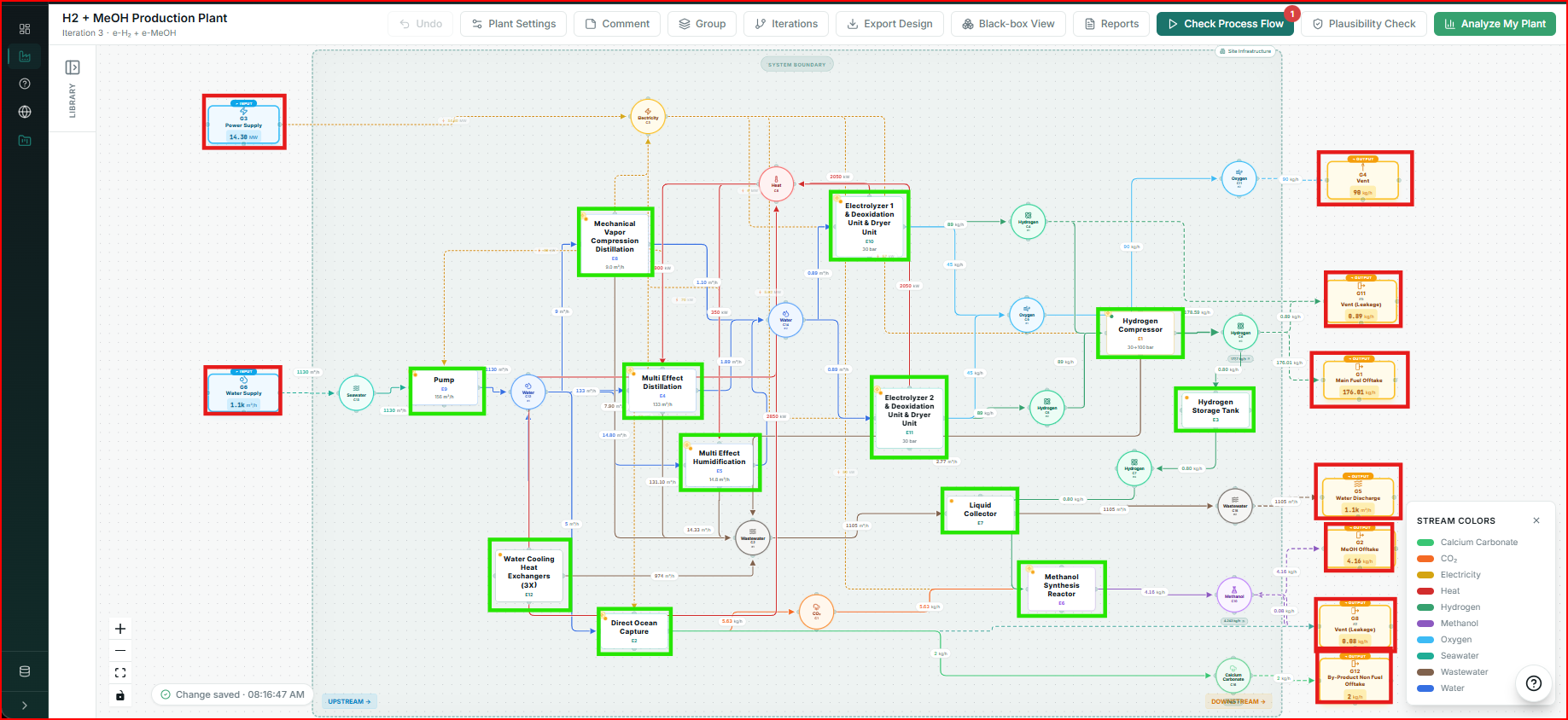Select the Power Supply input node
Image resolution: width=1568 pixels, height=720 pixels.
[244, 123]
